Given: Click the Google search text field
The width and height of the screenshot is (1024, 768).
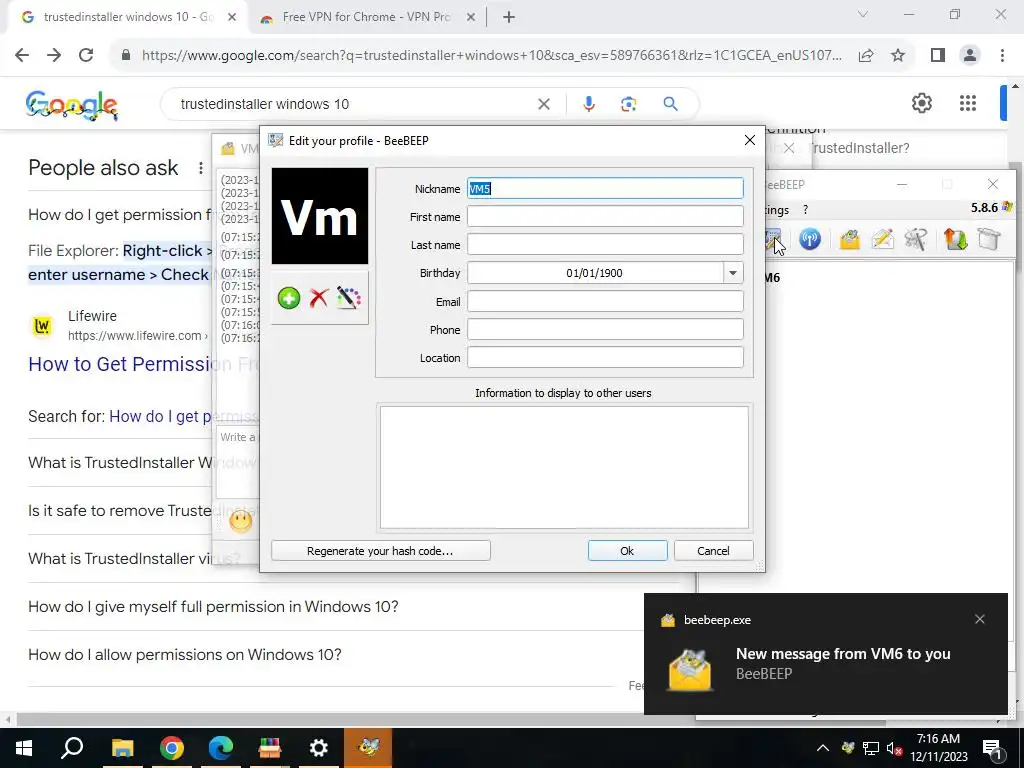Looking at the screenshot, I should [353, 104].
